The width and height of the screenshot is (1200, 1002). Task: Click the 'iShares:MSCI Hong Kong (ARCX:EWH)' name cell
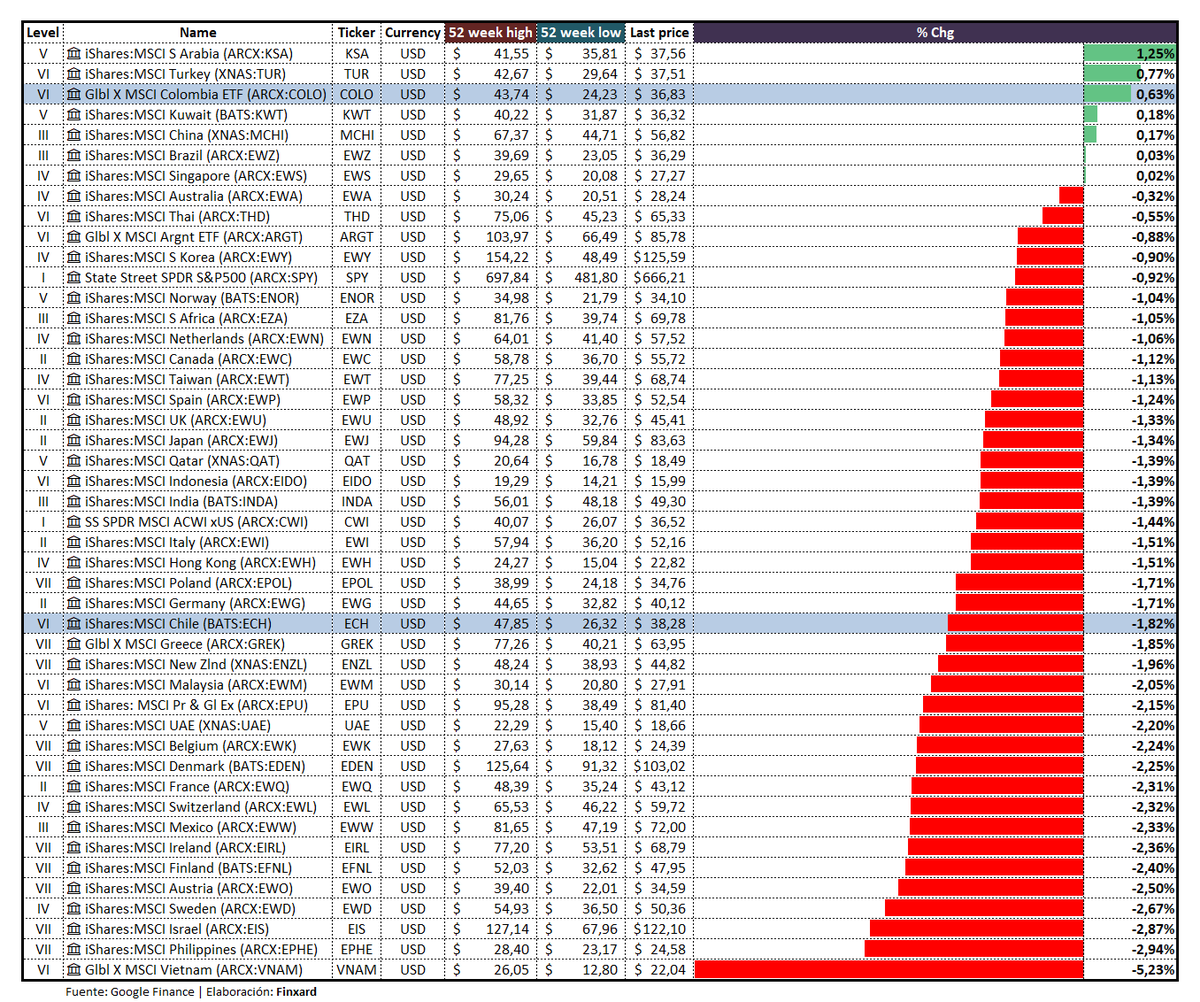pyautogui.click(x=198, y=562)
